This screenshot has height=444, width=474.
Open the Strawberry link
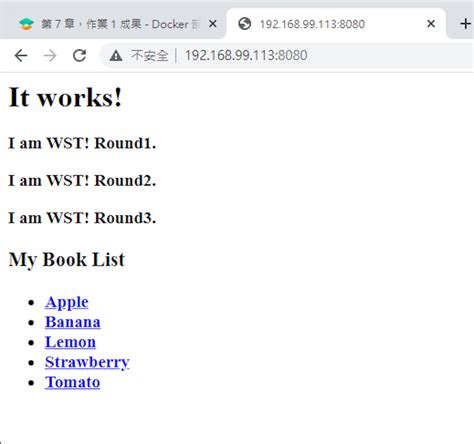[x=87, y=363]
